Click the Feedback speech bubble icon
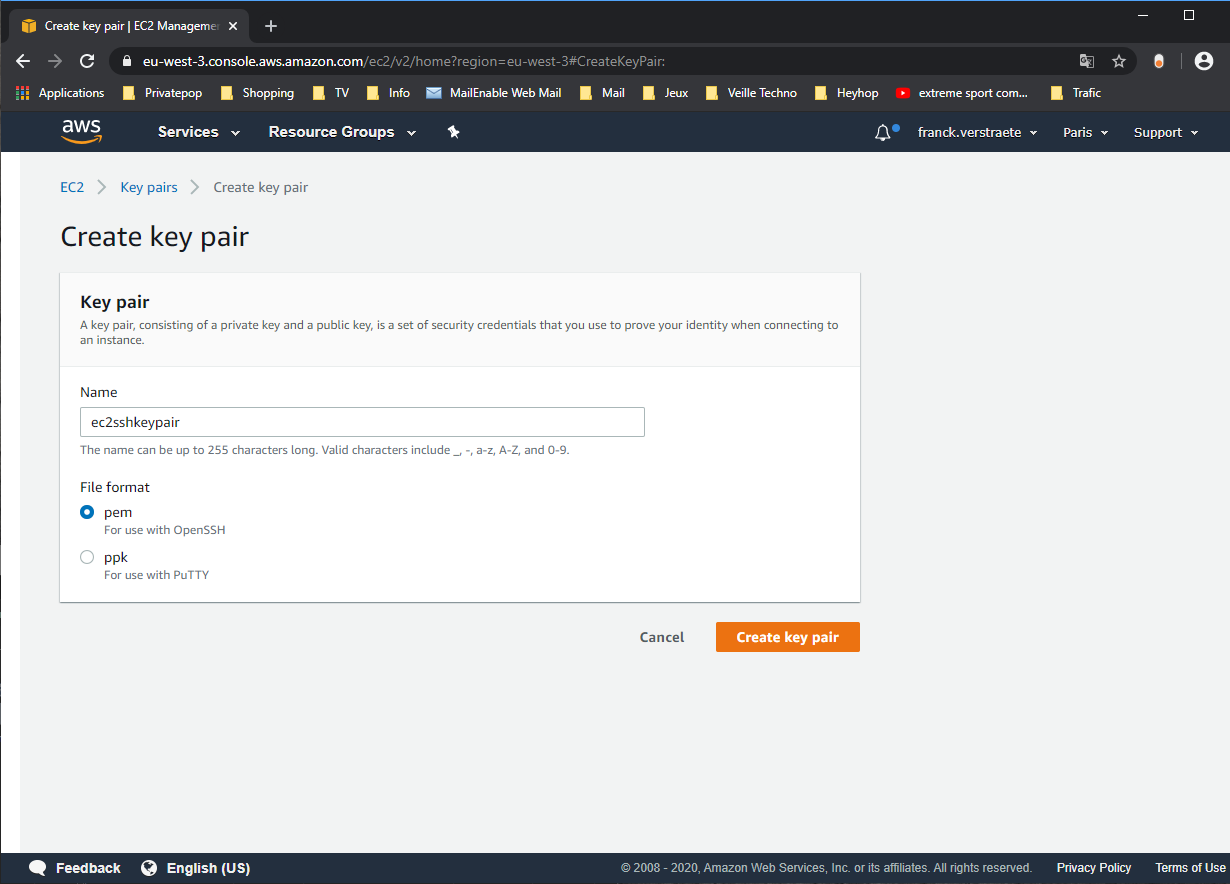The image size is (1230, 884). click(x=38, y=868)
